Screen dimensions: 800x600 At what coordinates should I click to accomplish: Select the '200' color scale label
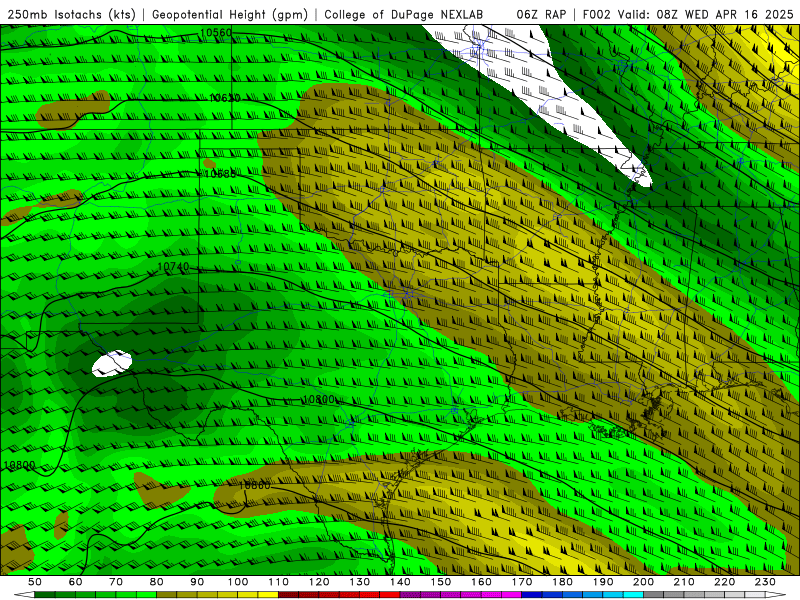(x=643, y=582)
